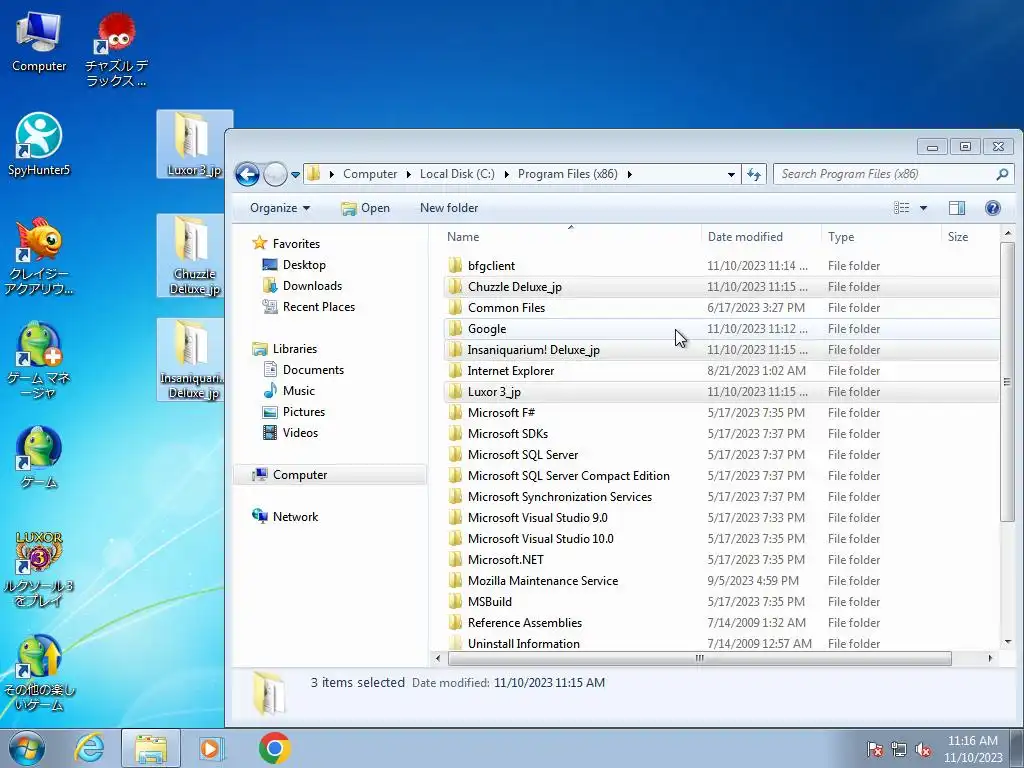This screenshot has width=1024, height=768.
Task: Refresh the Program Files (x86) view
Action: pos(754,174)
